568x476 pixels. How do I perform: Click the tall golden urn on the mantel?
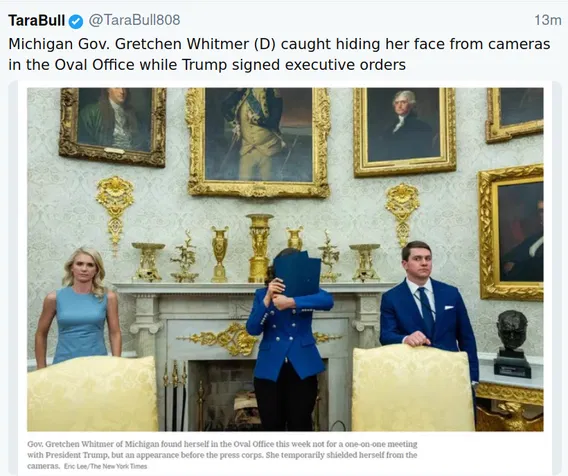pos(259,248)
